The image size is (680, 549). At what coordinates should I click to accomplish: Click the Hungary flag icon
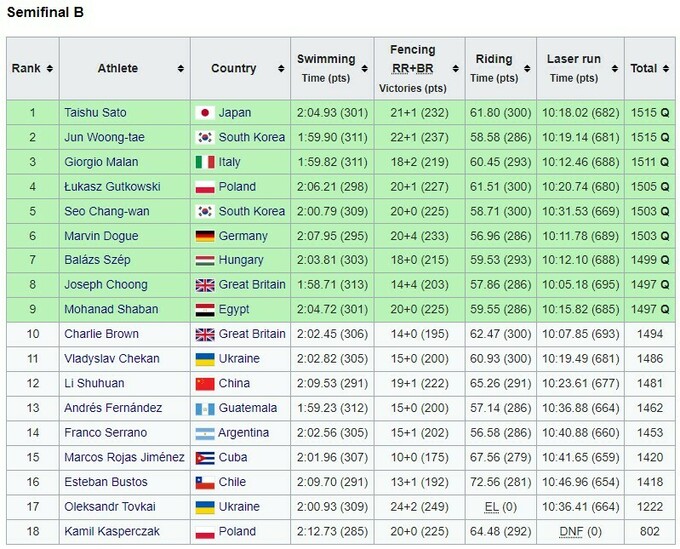[203, 260]
